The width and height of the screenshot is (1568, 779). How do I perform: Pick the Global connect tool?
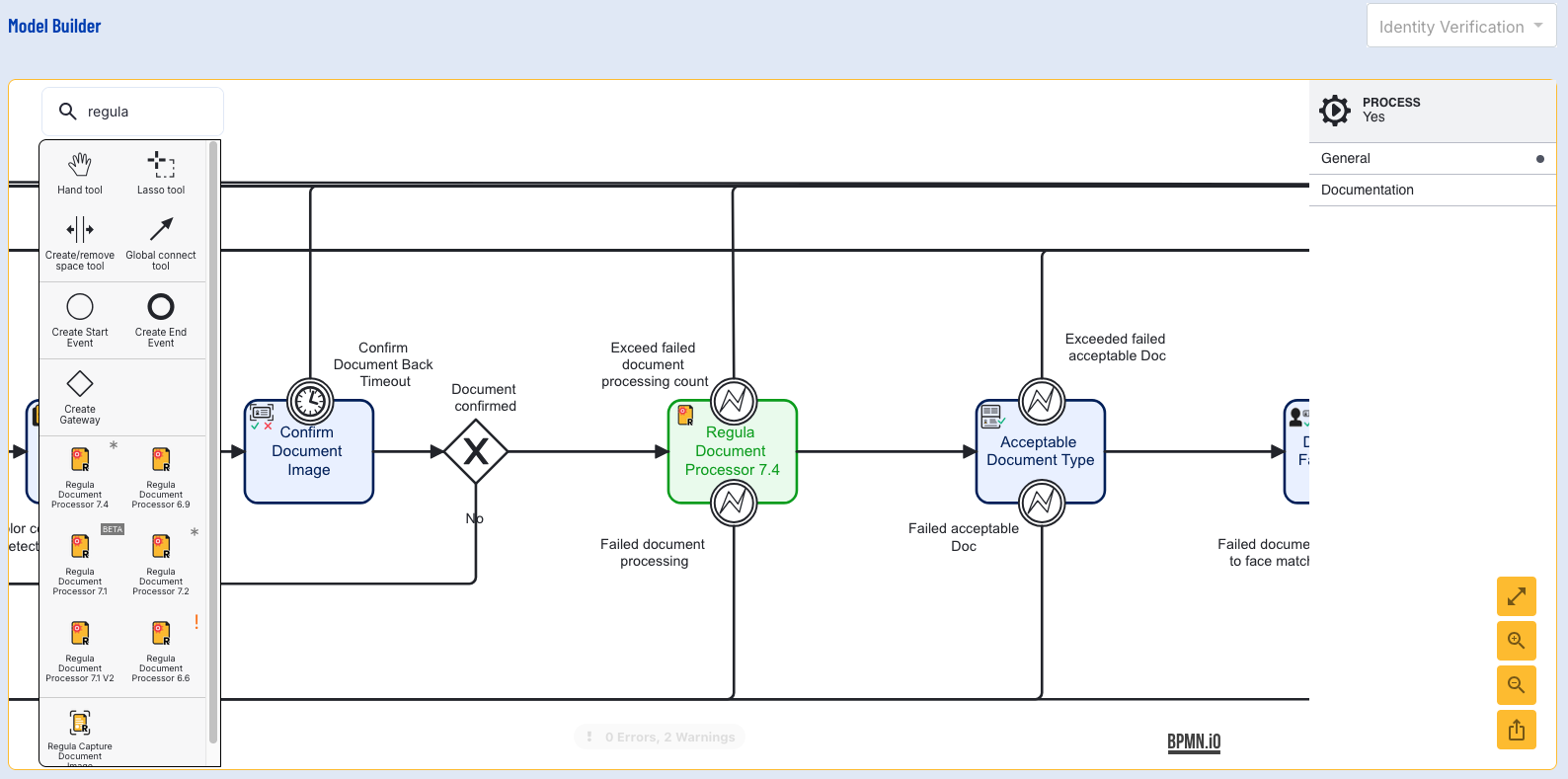point(161,245)
